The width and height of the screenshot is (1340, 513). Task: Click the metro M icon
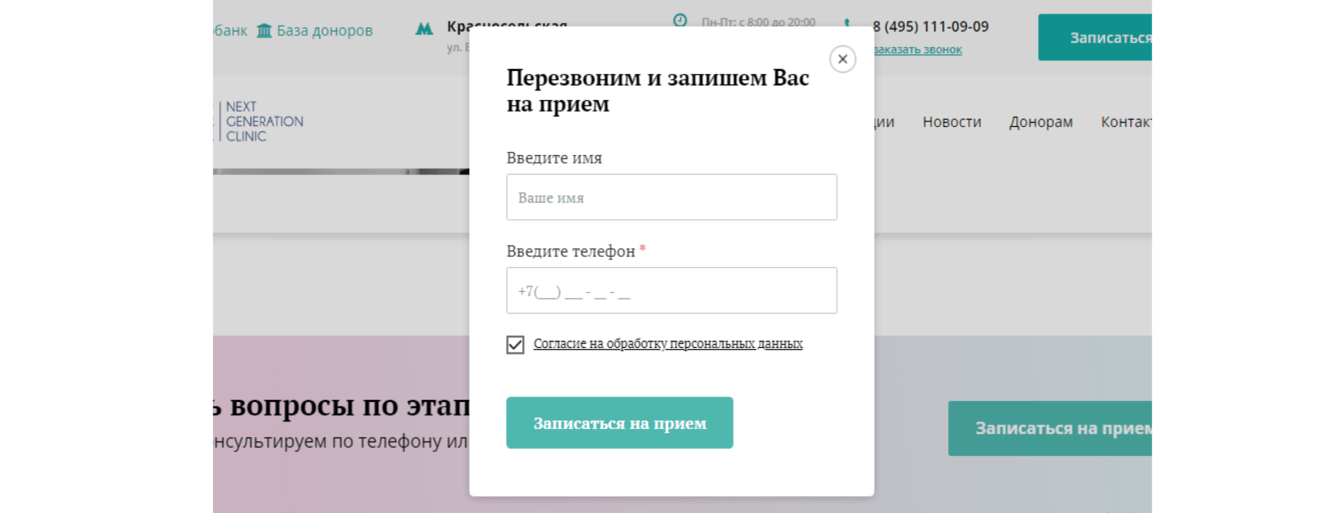[x=425, y=29]
